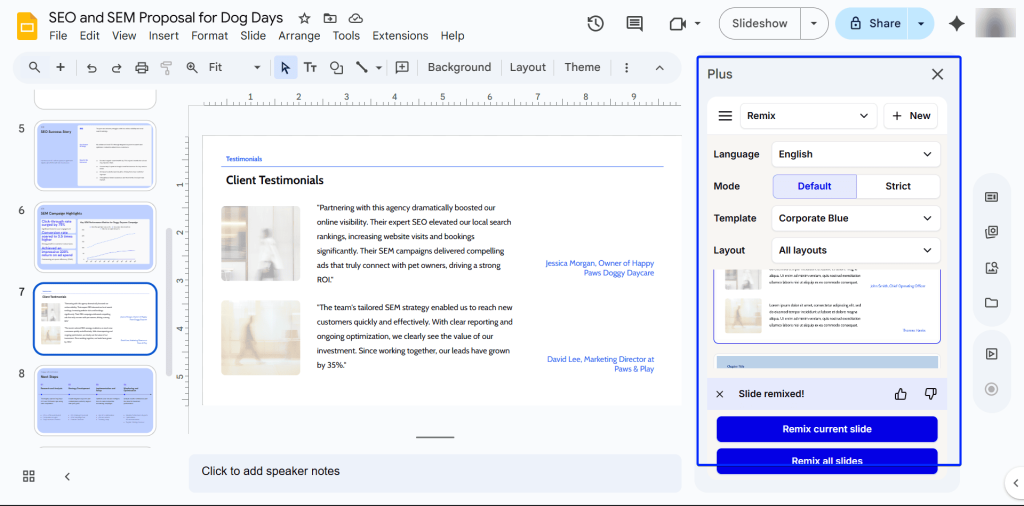This screenshot has height=506, width=1024.
Task: Give thumbs up to remixed slide
Action: [x=901, y=394]
